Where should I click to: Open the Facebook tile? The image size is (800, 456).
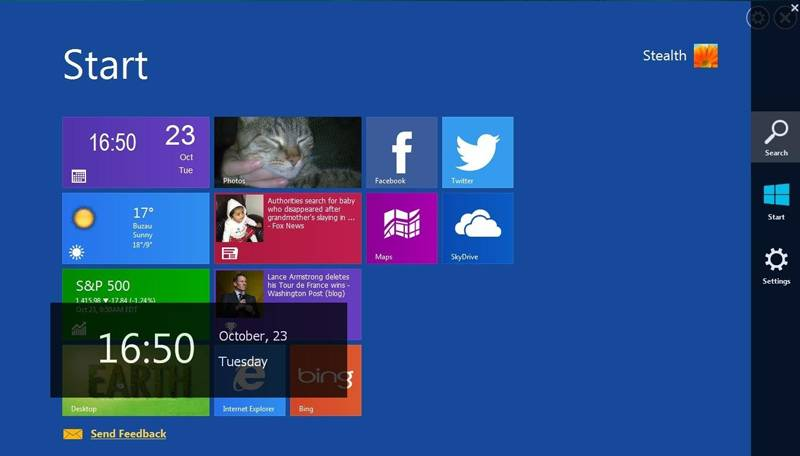(x=402, y=152)
